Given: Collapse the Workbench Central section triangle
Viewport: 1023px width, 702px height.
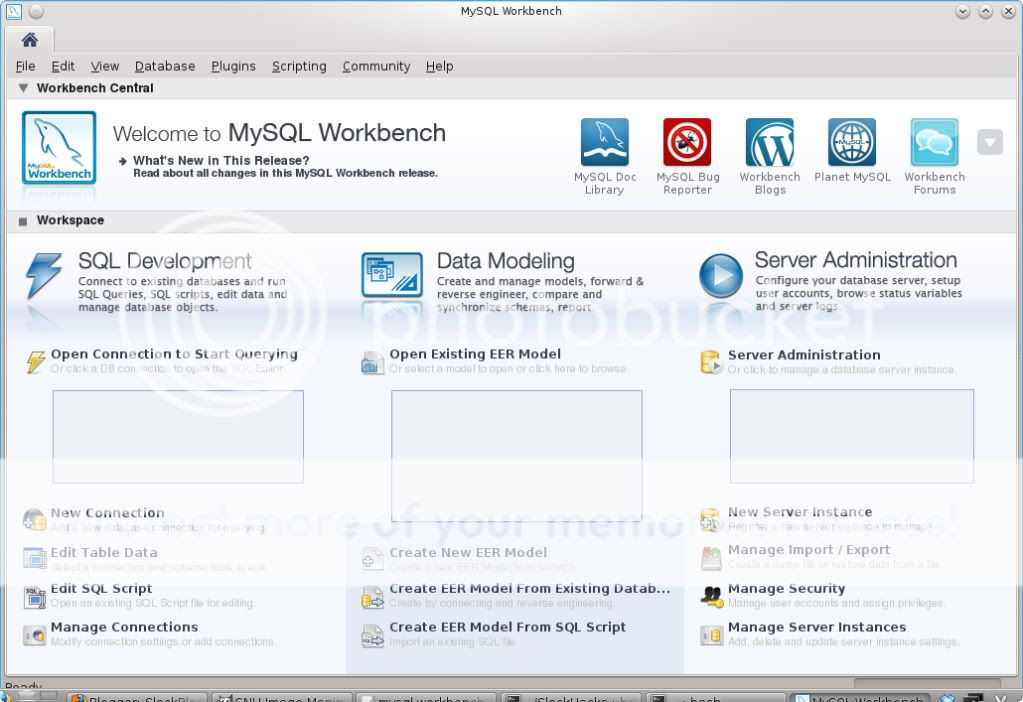Looking at the screenshot, I should coord(23,88).
